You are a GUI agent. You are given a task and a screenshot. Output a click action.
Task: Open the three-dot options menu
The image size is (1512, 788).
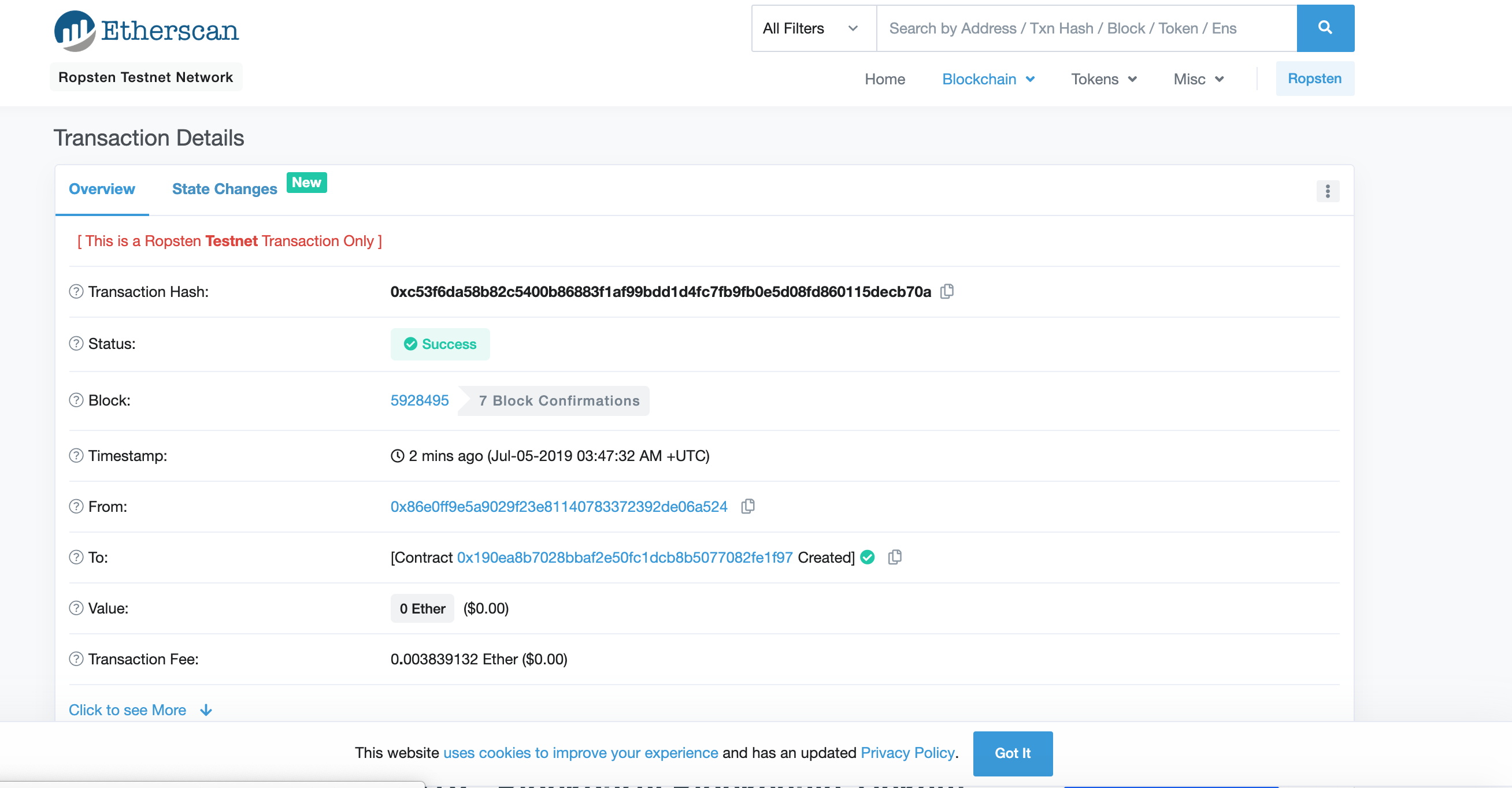point(1327,191)
